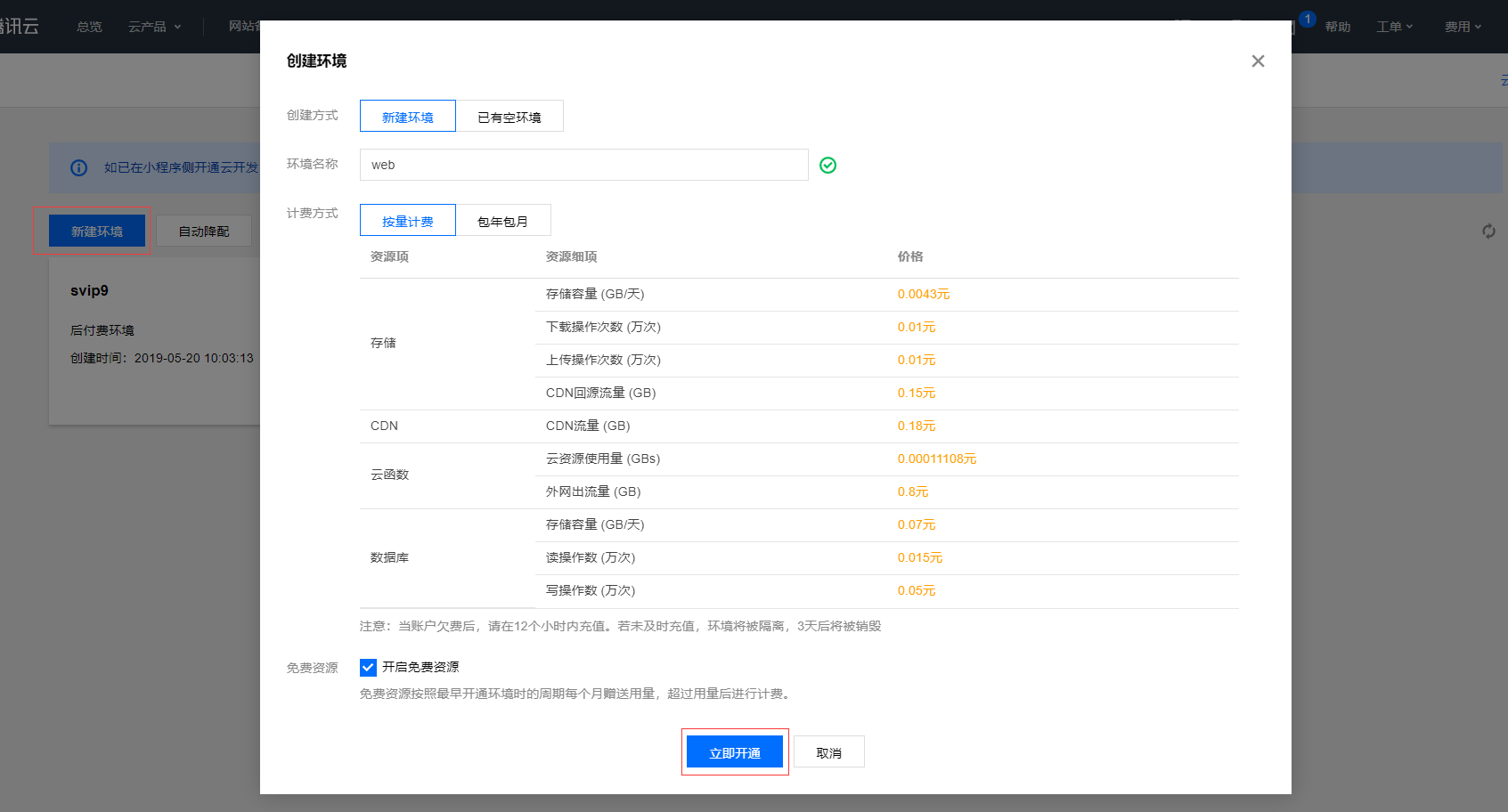Click the info icon on the notice banner
This screenshot has height=812, width=1508.
pyautogui.click(x=79, y=167)
